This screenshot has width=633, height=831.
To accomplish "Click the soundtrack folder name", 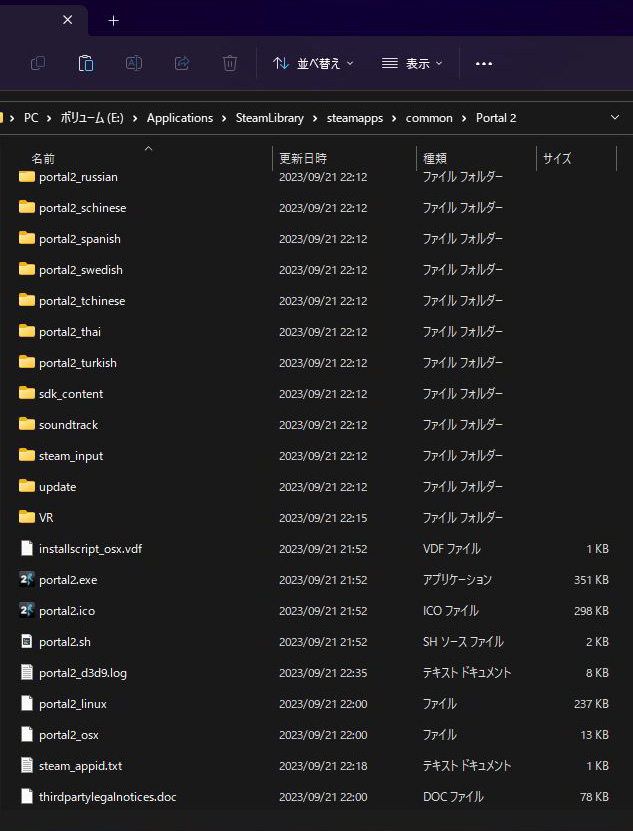I will pos(68,425).
